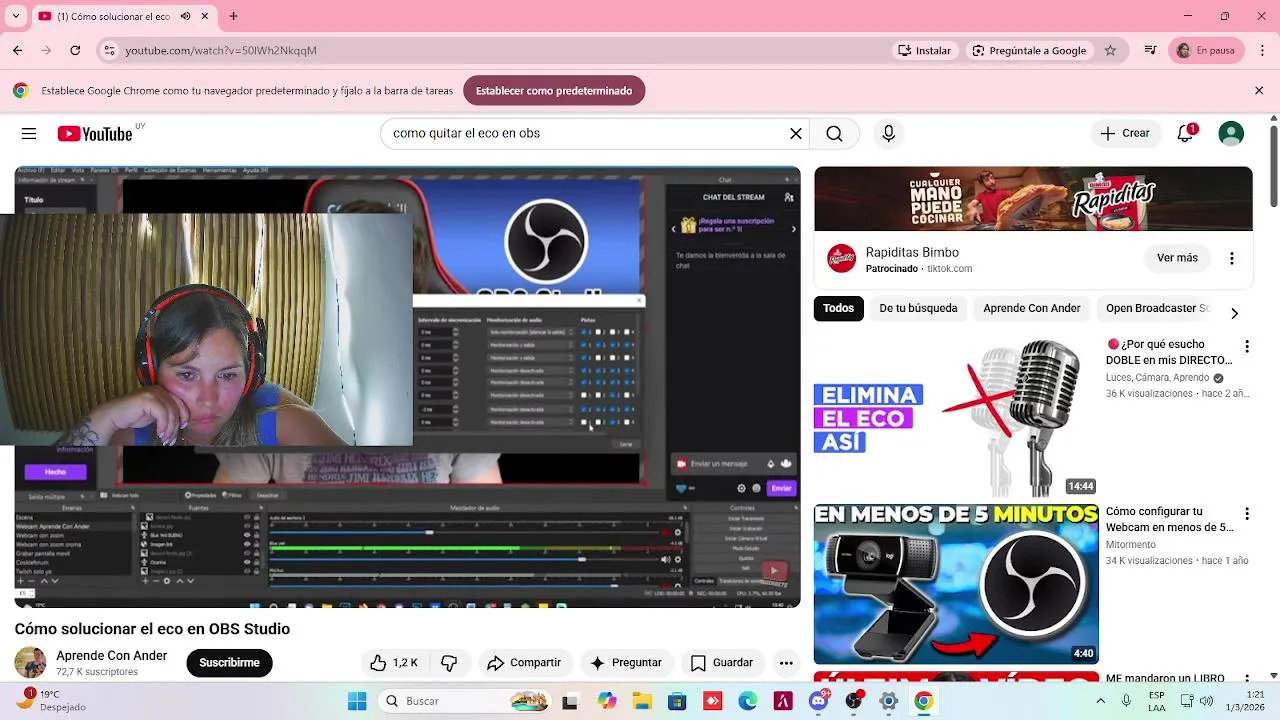Image resolution: width=1280 pixels, height=720 pixels.
Task: Open a new browser tab
Action: coord(233,16)
